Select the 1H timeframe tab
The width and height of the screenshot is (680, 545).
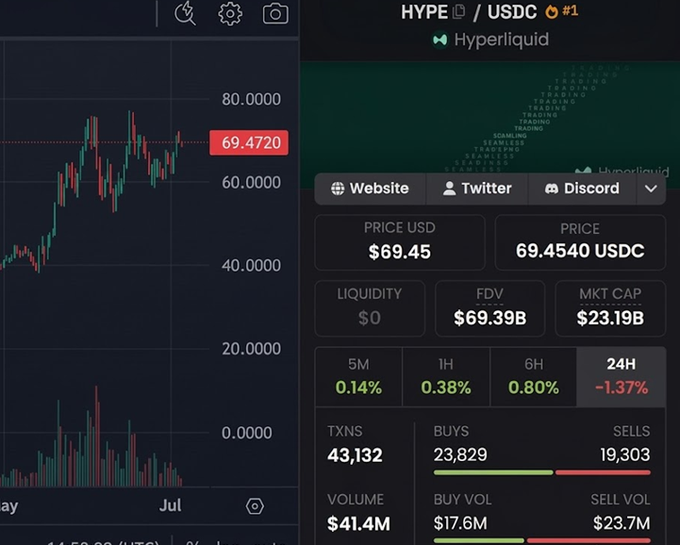(446, 376)
